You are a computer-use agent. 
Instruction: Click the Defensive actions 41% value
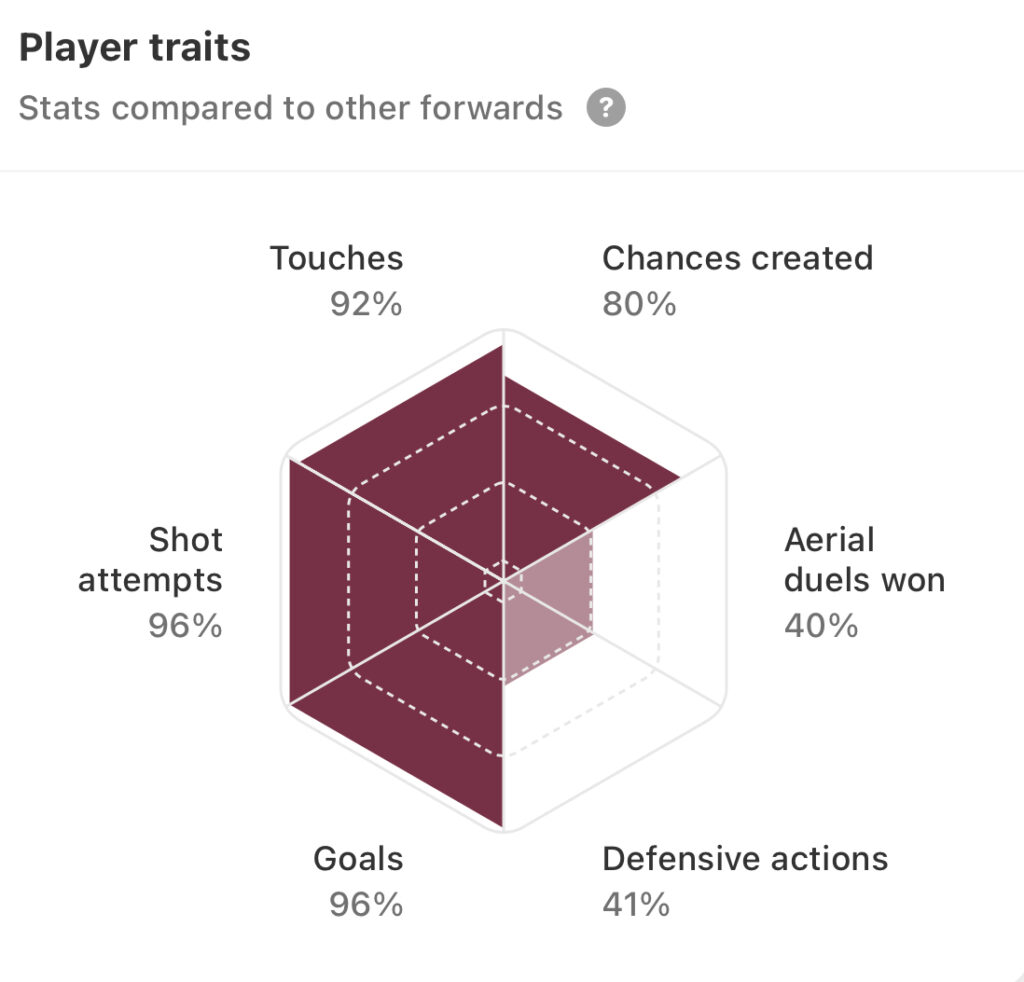(635, 904)
